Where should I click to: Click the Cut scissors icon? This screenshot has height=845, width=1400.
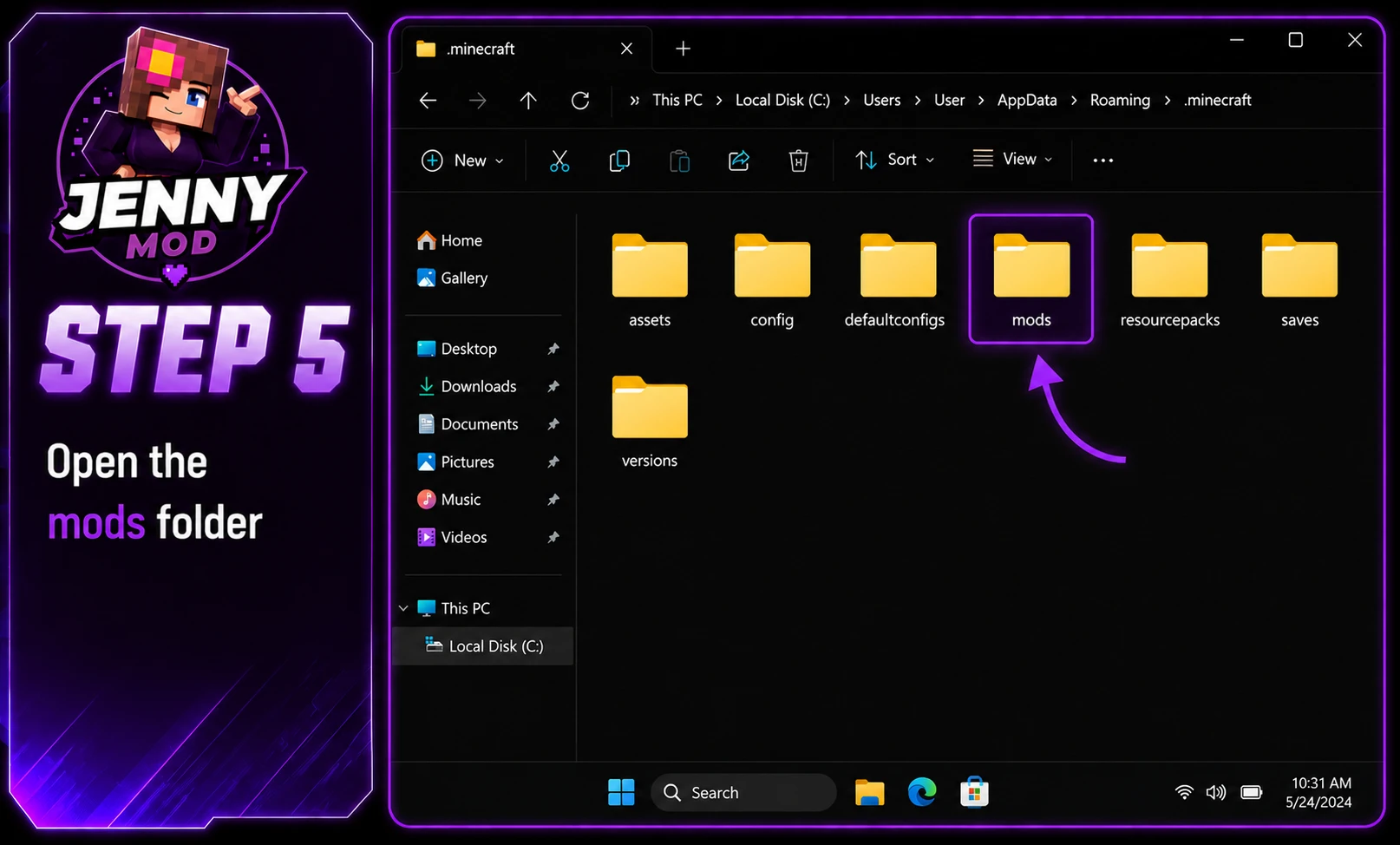click(x=559, y=160)
